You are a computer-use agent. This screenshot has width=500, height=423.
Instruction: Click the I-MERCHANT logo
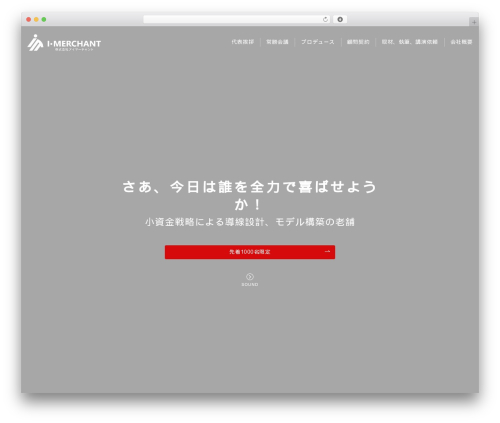(64, 43)
